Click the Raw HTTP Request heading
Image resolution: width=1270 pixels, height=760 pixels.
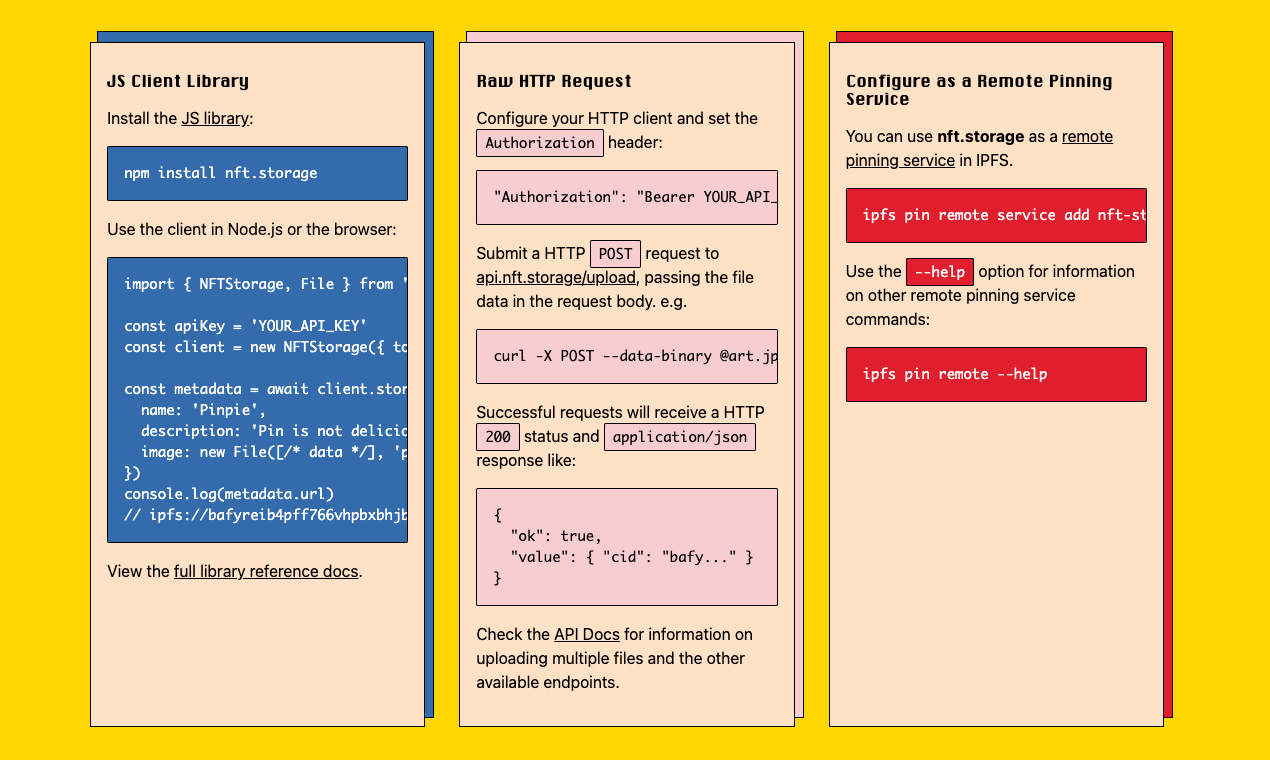click(554, 81)
